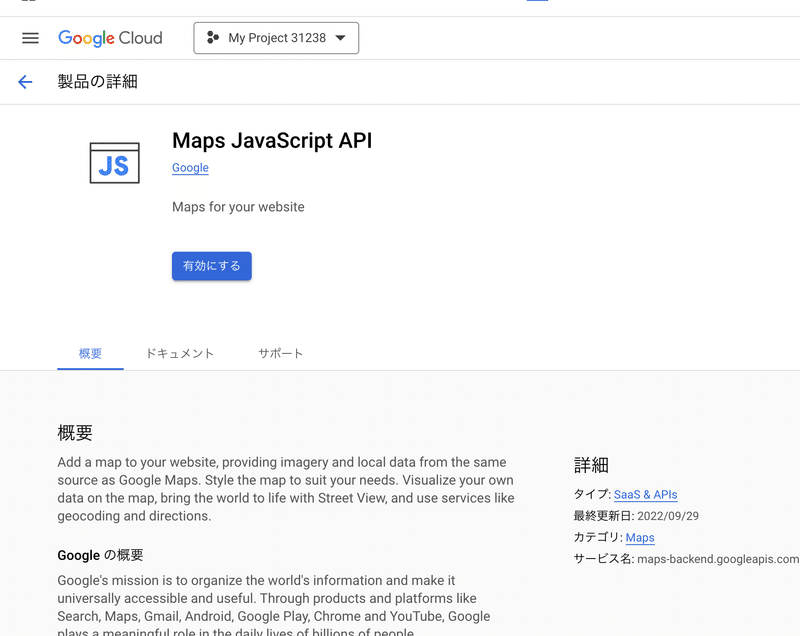Switch to the ドキュメント tab
Screen dimensions: 800x636
[x=180, y=353]
